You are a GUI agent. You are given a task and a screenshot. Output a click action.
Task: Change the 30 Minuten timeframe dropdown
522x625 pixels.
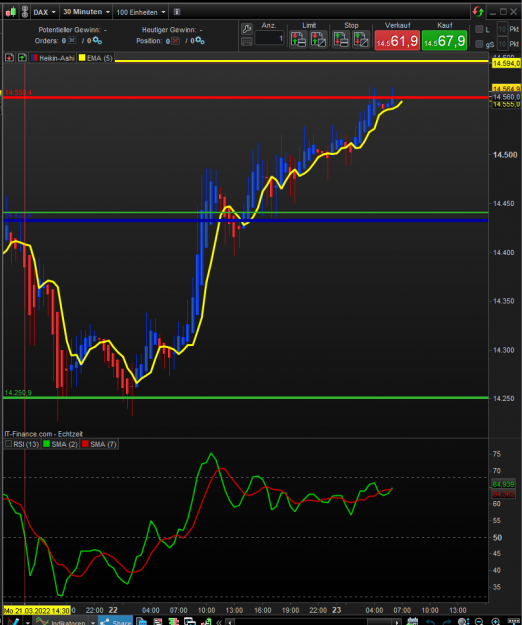click(86, 12)
